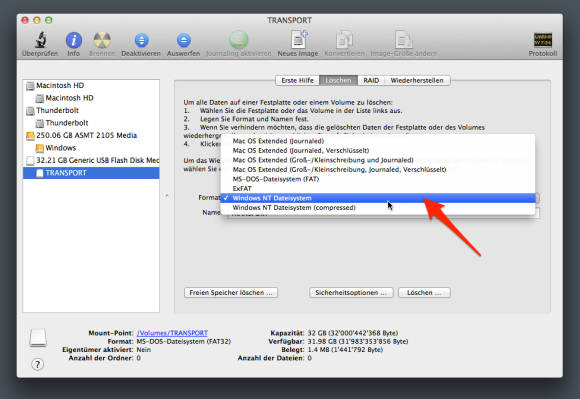The width and height of the screenshot is (580, 399).
Task: Select the top-level Macintosh HD disk
Action: point(91,85)
